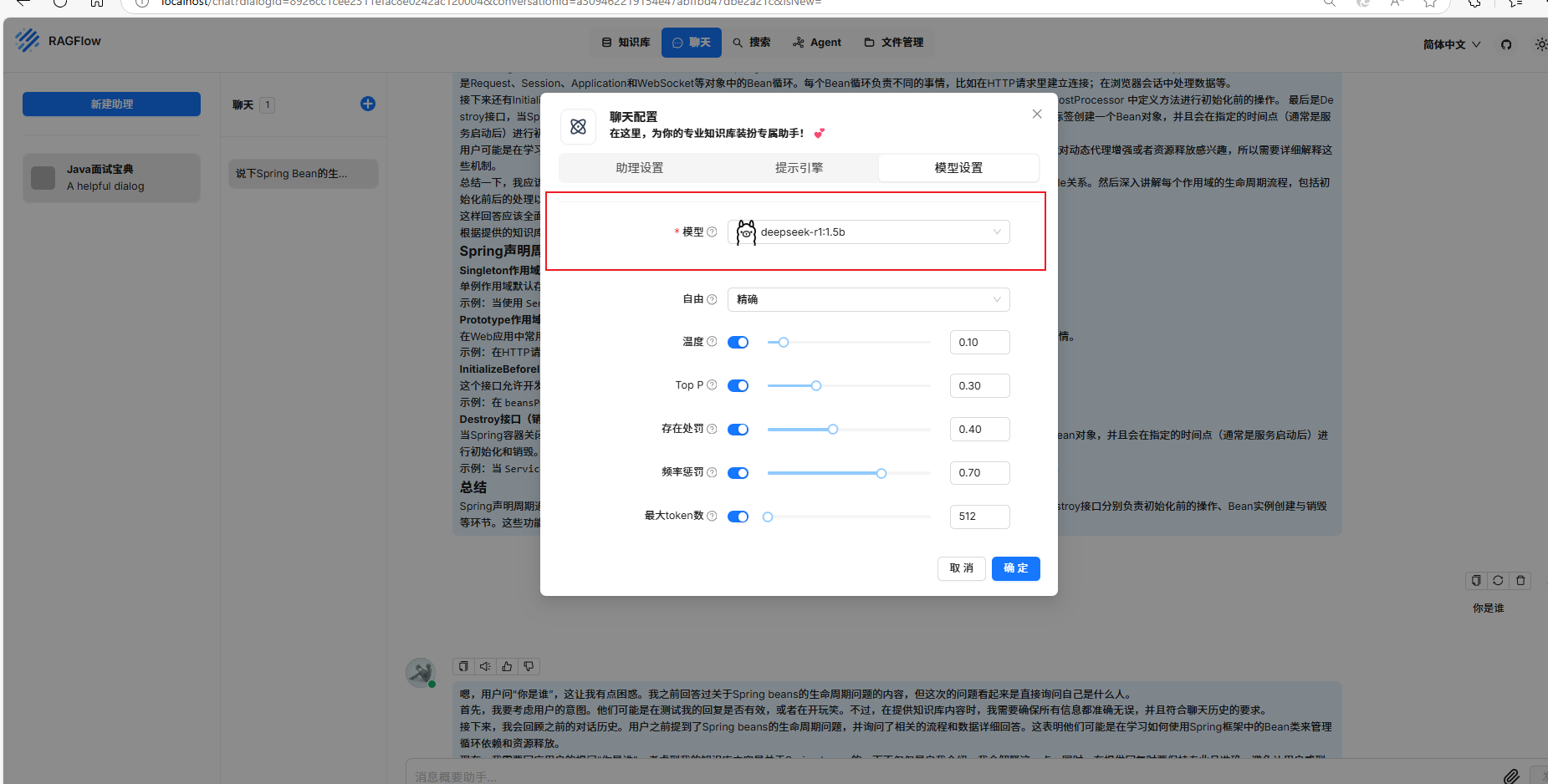Go to the 知识库 navigation tab
Image resolution: width=1548 pixels, height=784 pixels.
coord(626,43)
